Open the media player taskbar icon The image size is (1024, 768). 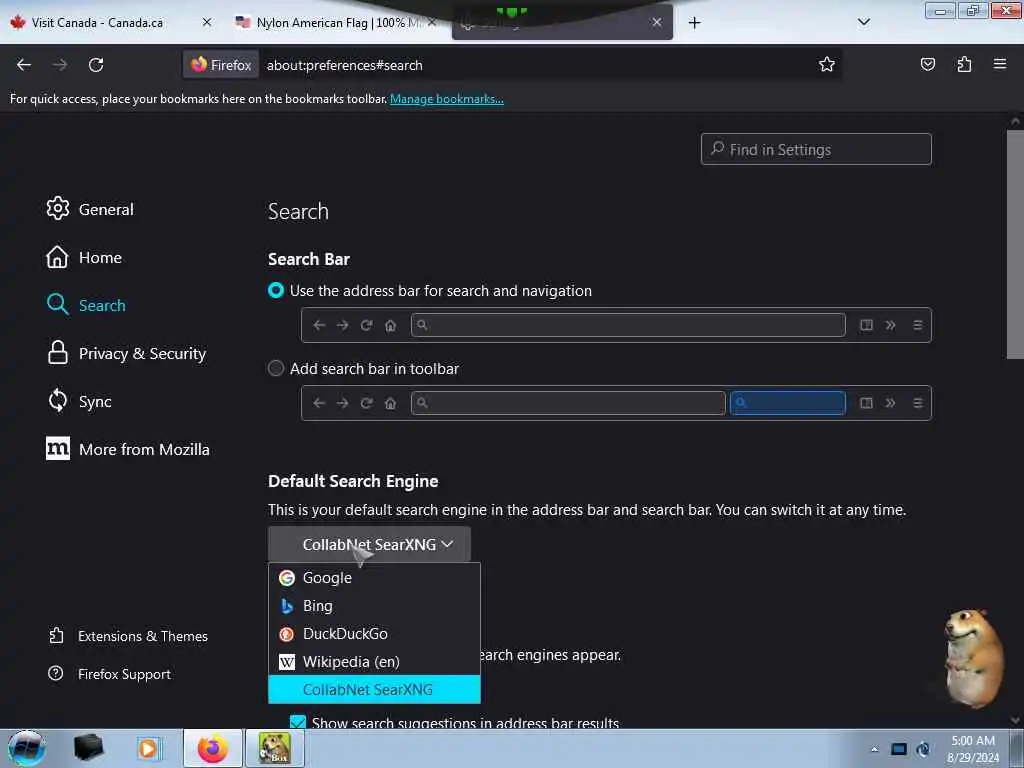[148, 748]
